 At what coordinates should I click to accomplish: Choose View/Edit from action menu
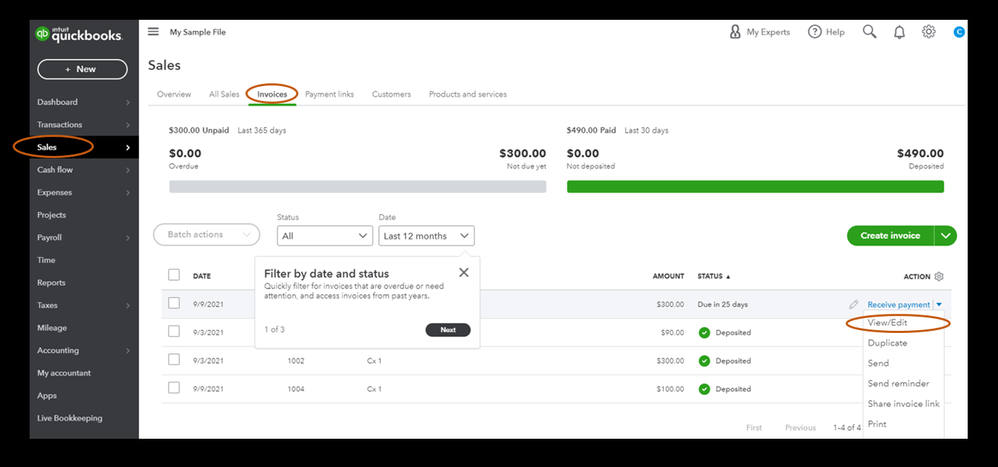887,323
